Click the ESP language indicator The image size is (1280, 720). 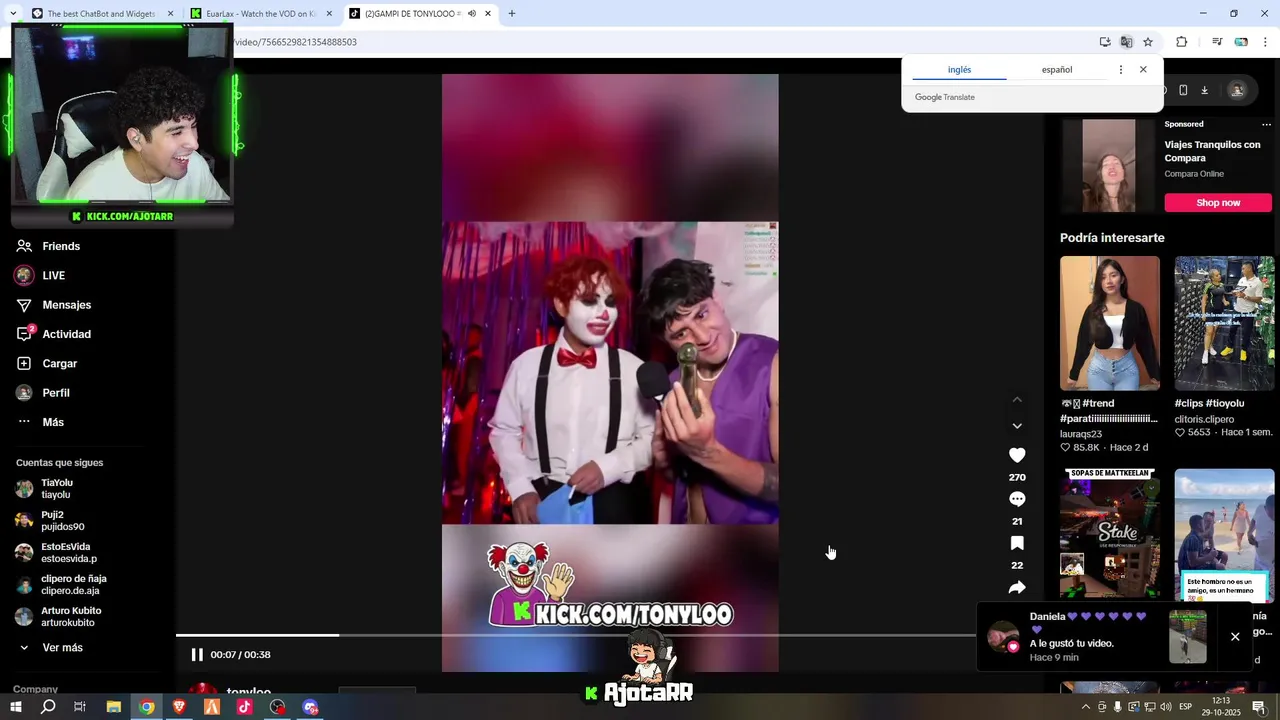1185,707
